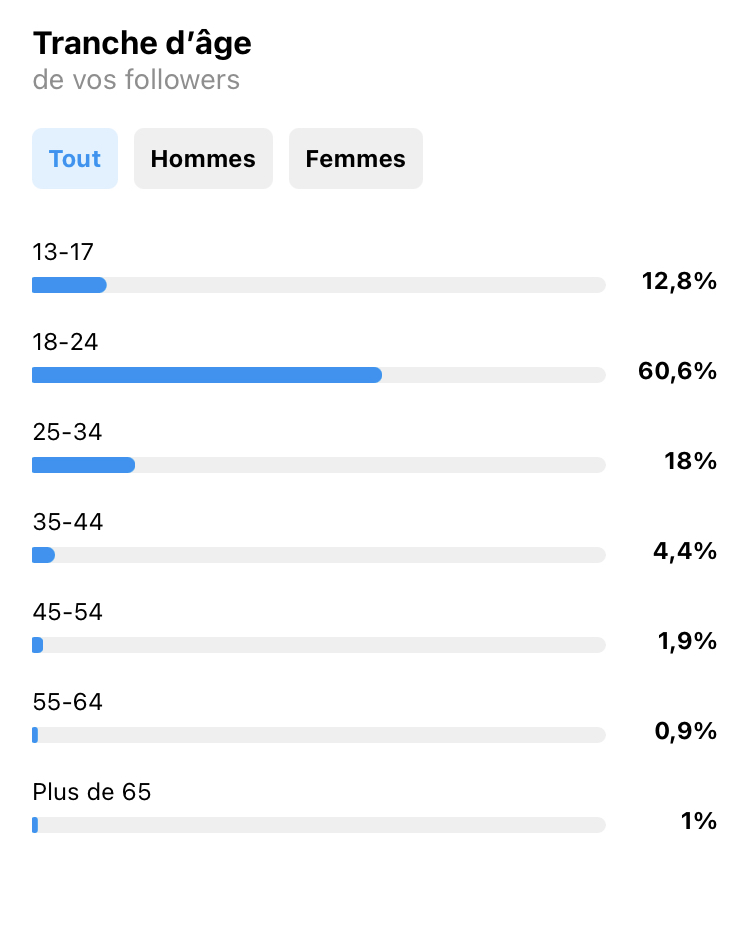Click the Plus de 65 progress bar
The image size is (750, 926).
click(x=319, y=825)
